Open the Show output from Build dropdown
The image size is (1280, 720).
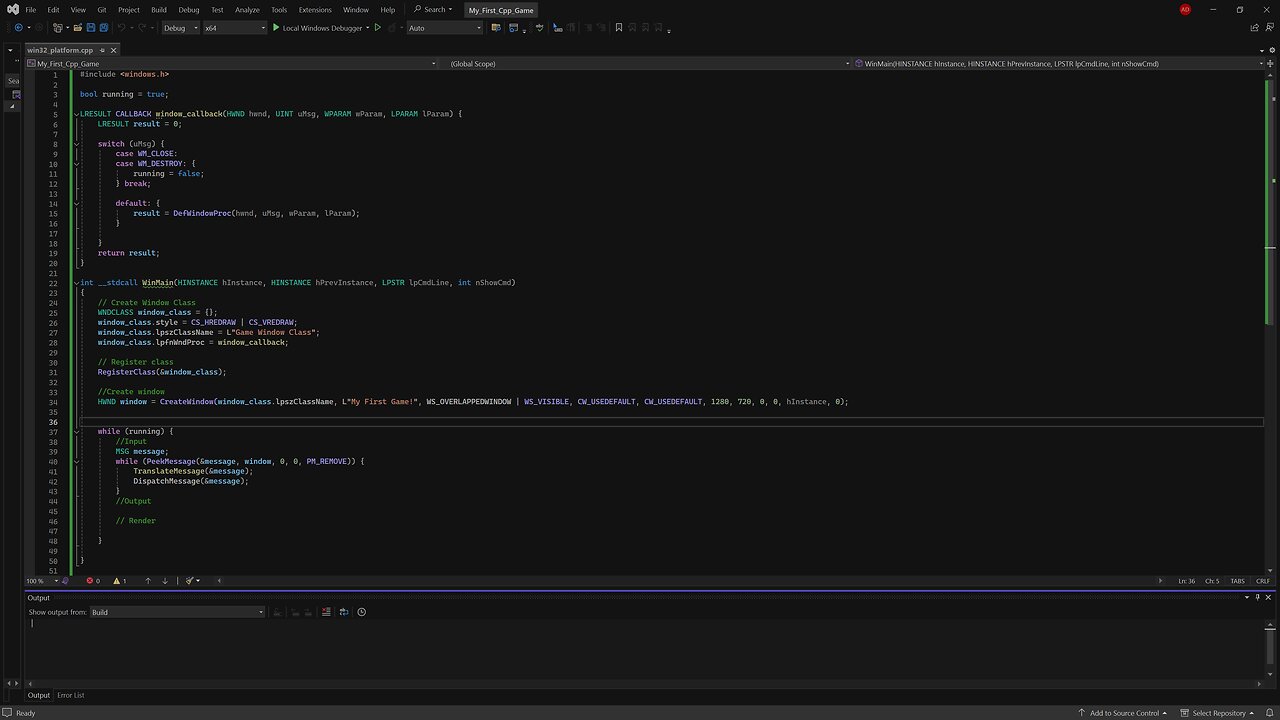(x=177, y=612)
